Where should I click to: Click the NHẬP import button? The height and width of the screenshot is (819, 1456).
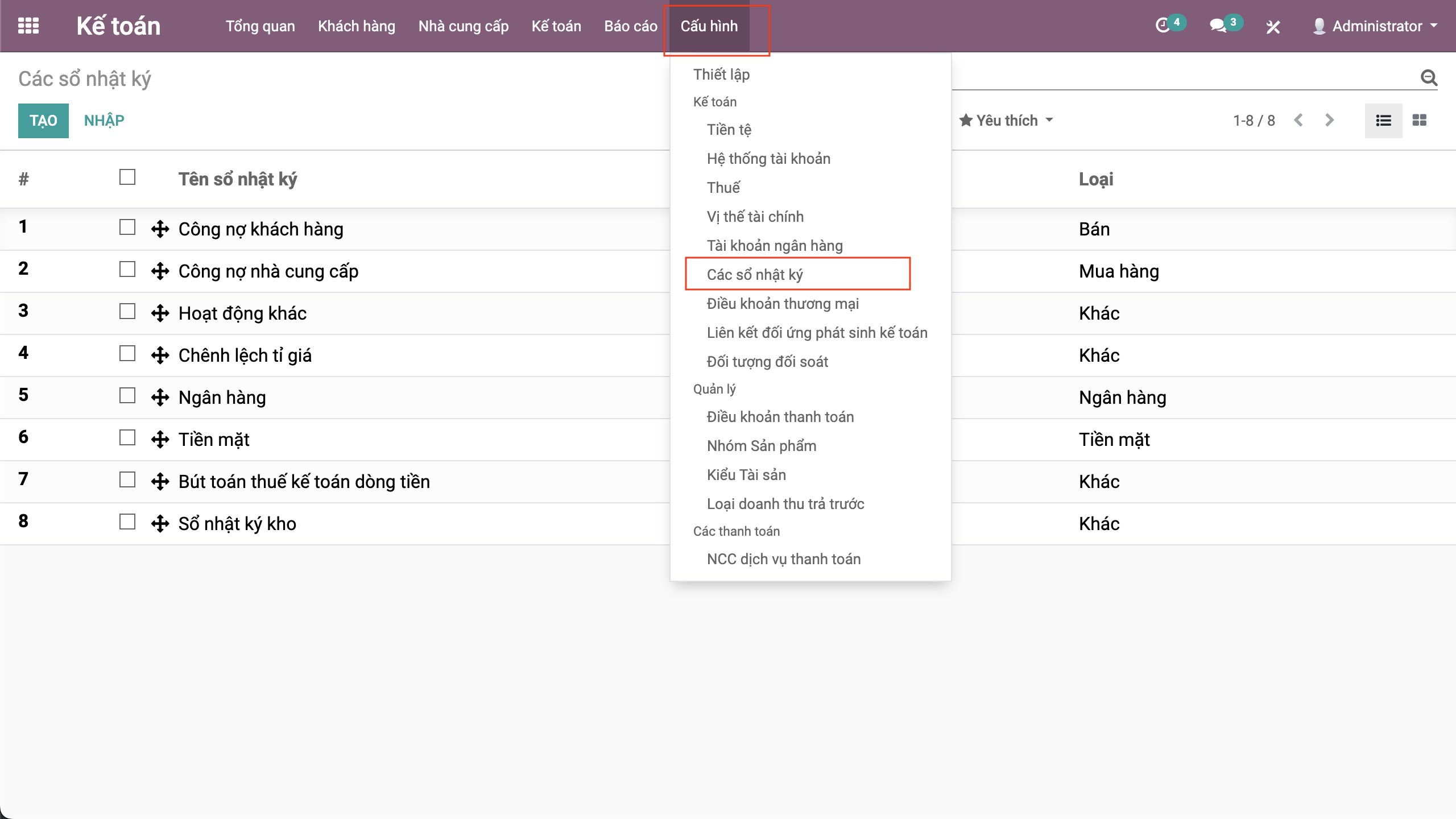coord(104,121)
